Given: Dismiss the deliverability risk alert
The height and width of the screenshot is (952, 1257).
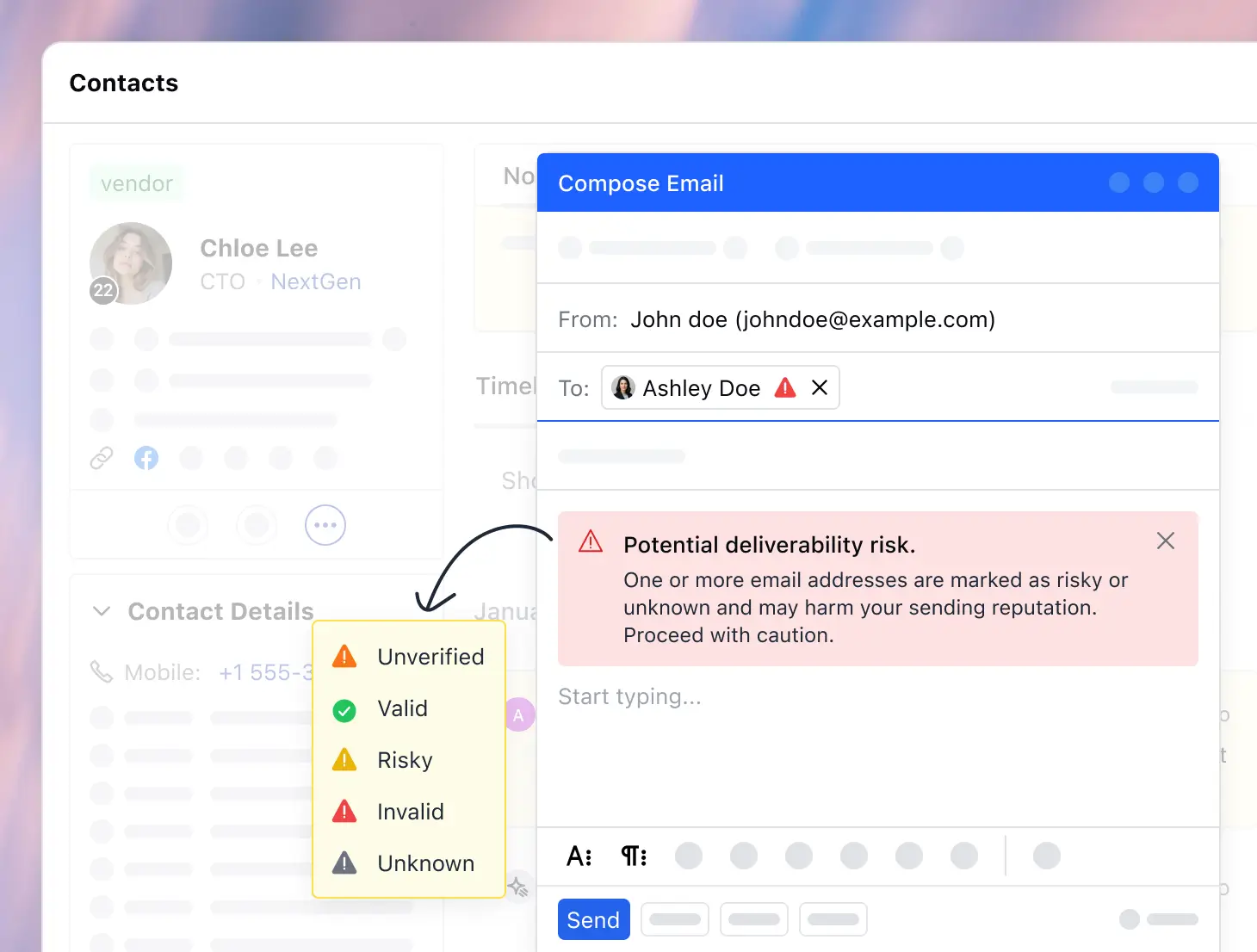Looking at the screenshot, I should (x=1166, y=541).
